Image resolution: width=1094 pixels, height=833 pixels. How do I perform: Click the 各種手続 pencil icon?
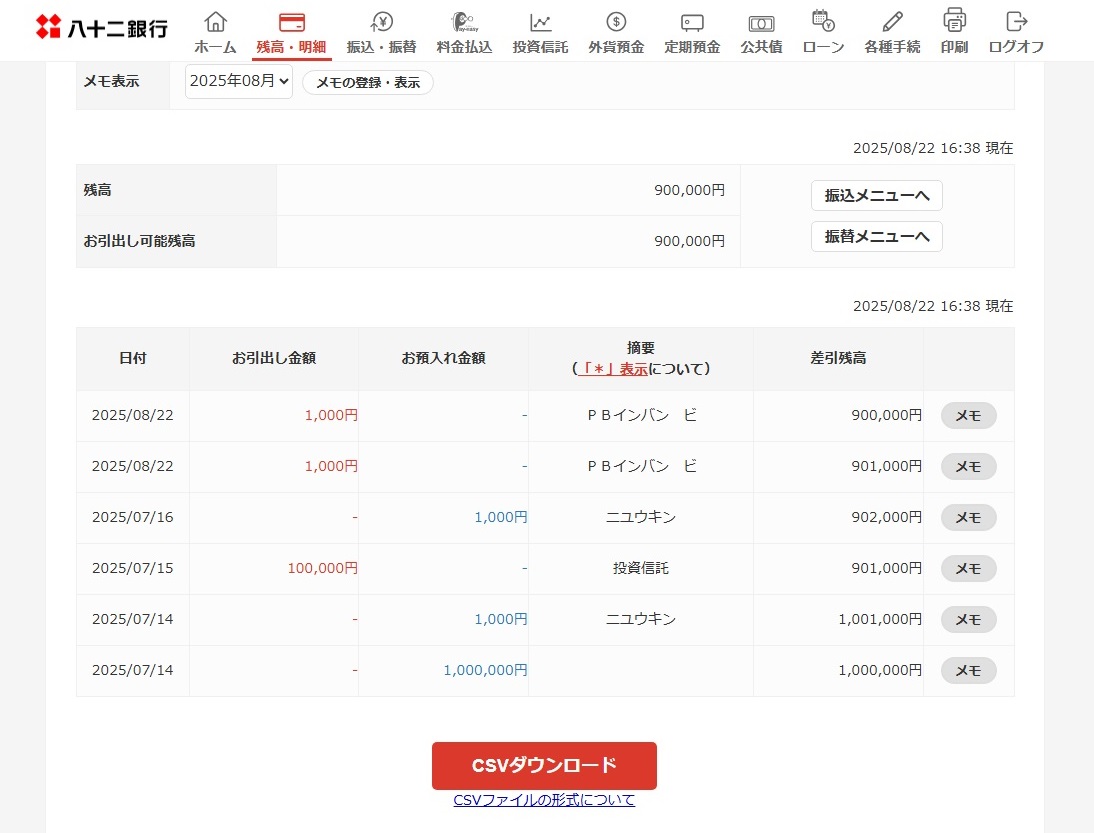point(892,22)
